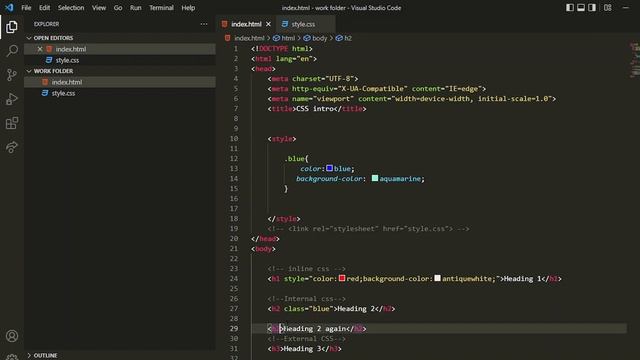Open the antiquewhite color swatch
Viewport: 640px width, 360px height.
click(x=438, y=278)
